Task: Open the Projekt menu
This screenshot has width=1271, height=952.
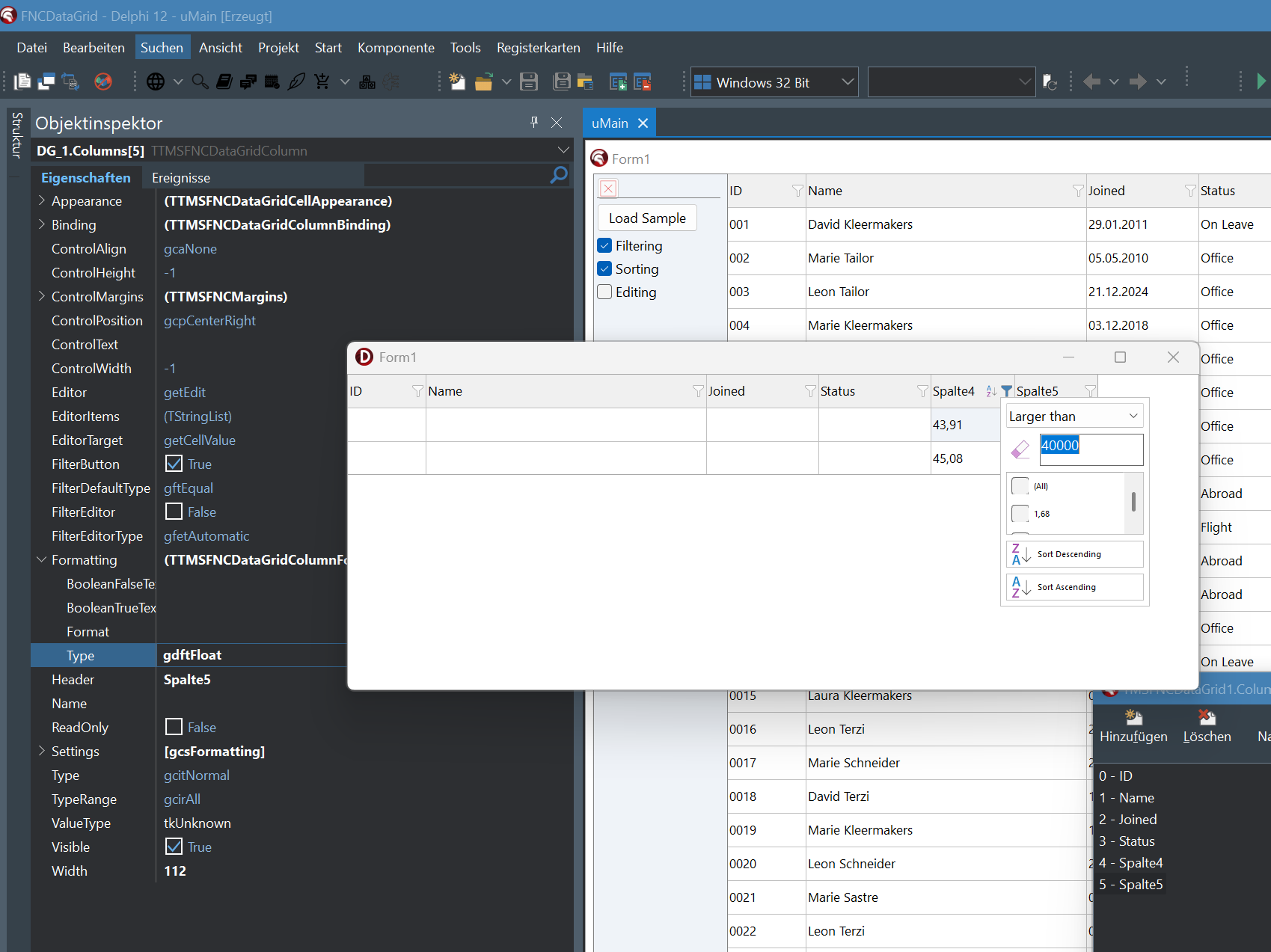Action: tap(278, 47)
